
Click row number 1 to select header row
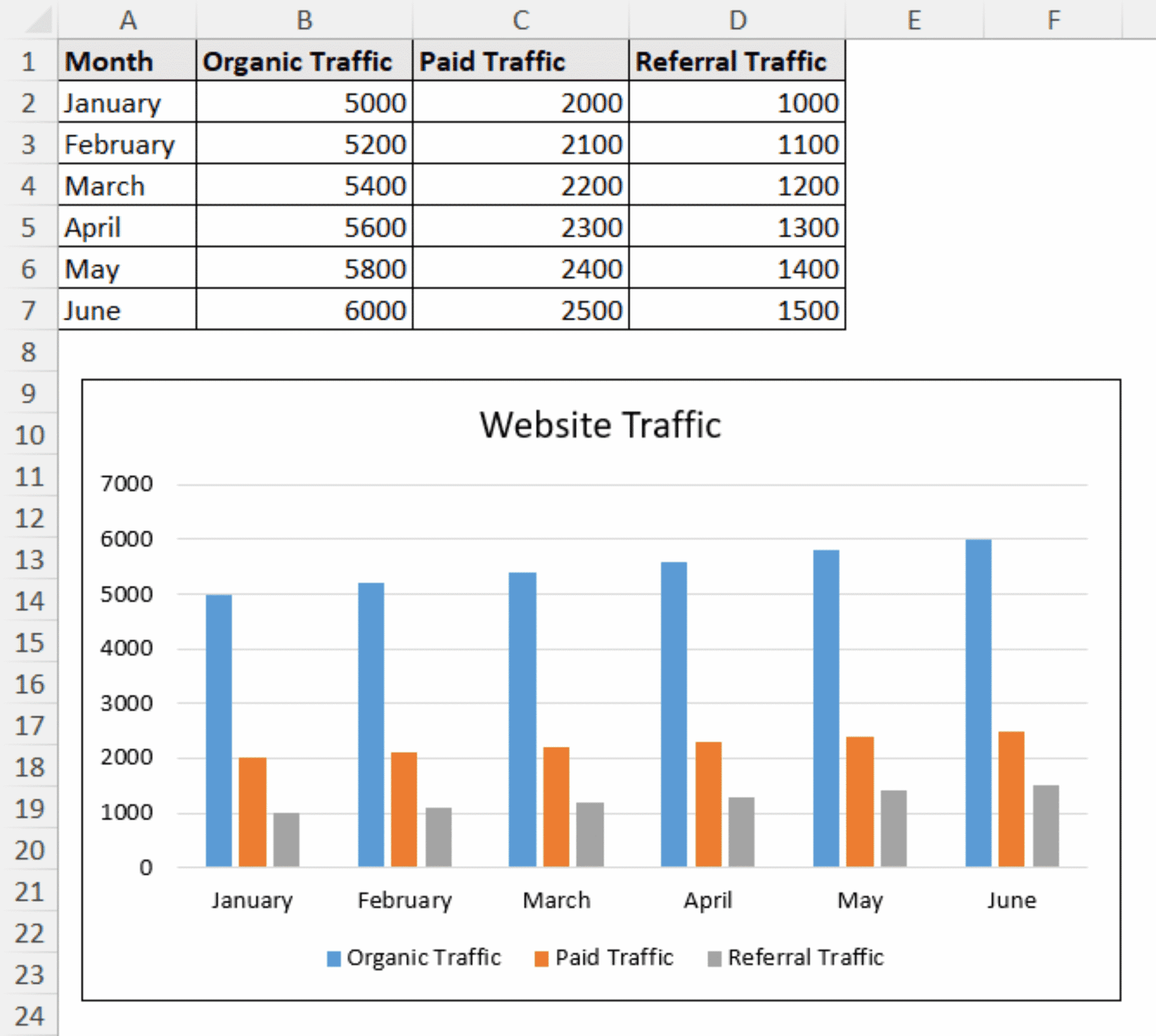point(29,61)
